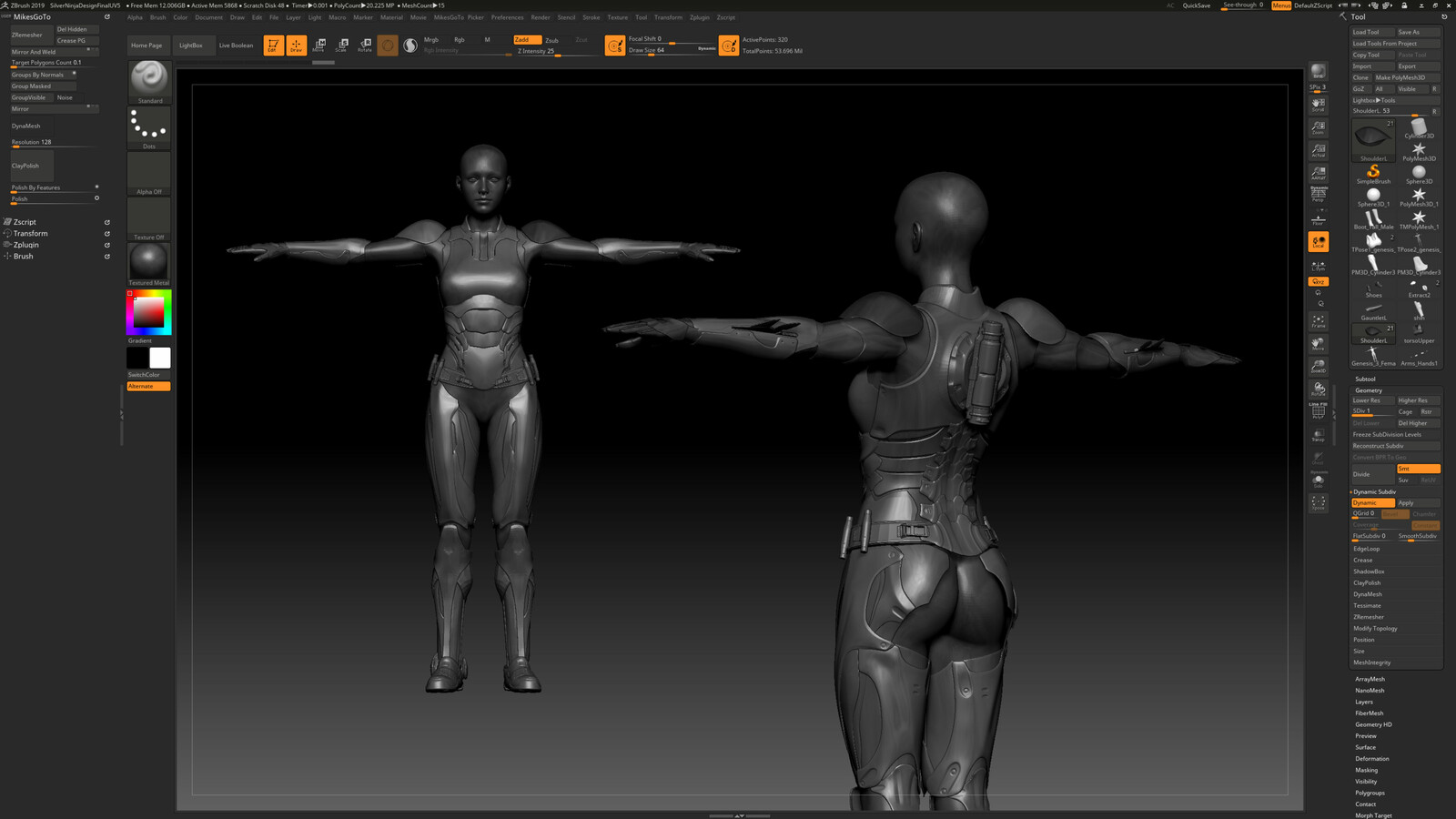Image resolution: width=1456 pixels, height=819 pixels.
Task: Click the AAHalf icon
Action: (x=1319, y=173)
